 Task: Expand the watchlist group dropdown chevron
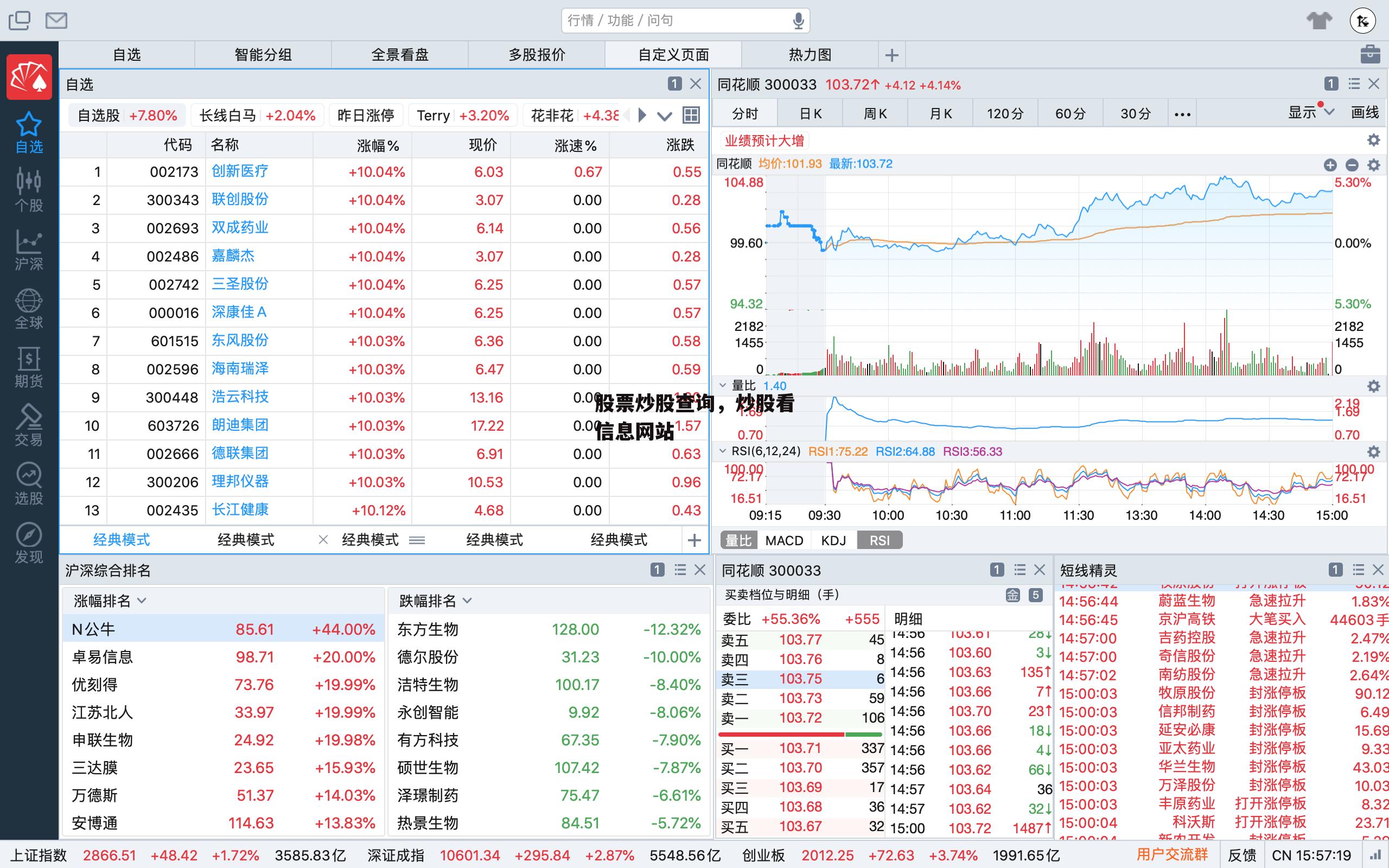coord(665,116)
